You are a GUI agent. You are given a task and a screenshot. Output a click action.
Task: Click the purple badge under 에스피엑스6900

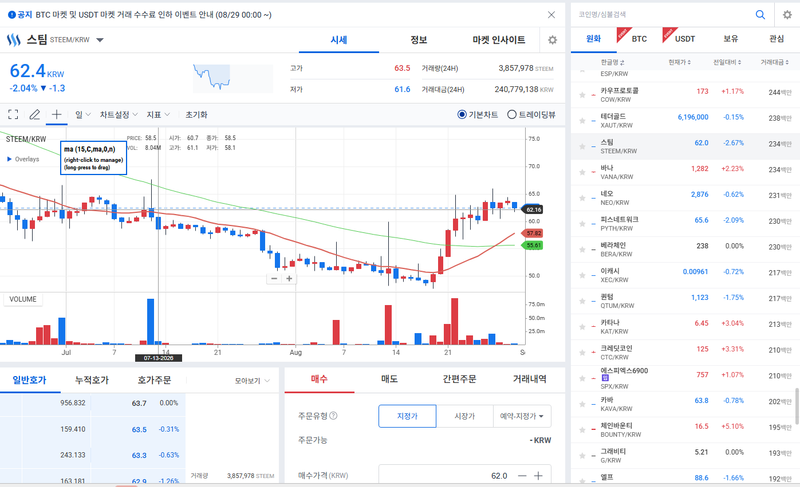(605, 378)
